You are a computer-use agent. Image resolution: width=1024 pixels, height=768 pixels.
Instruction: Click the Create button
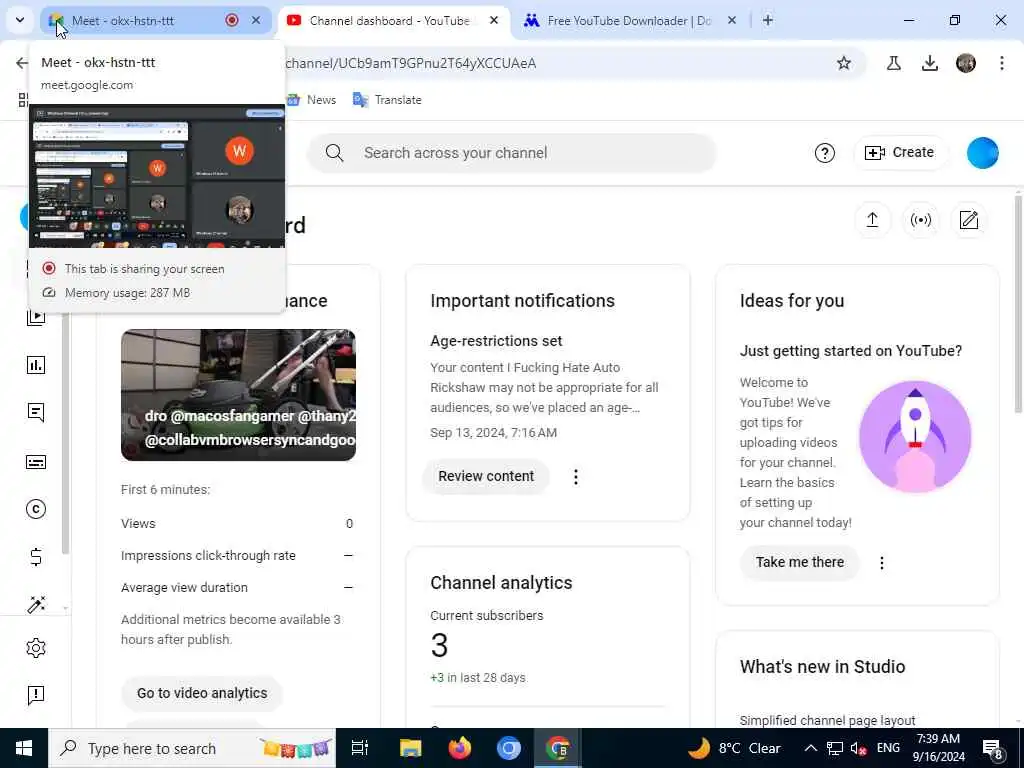900,152
